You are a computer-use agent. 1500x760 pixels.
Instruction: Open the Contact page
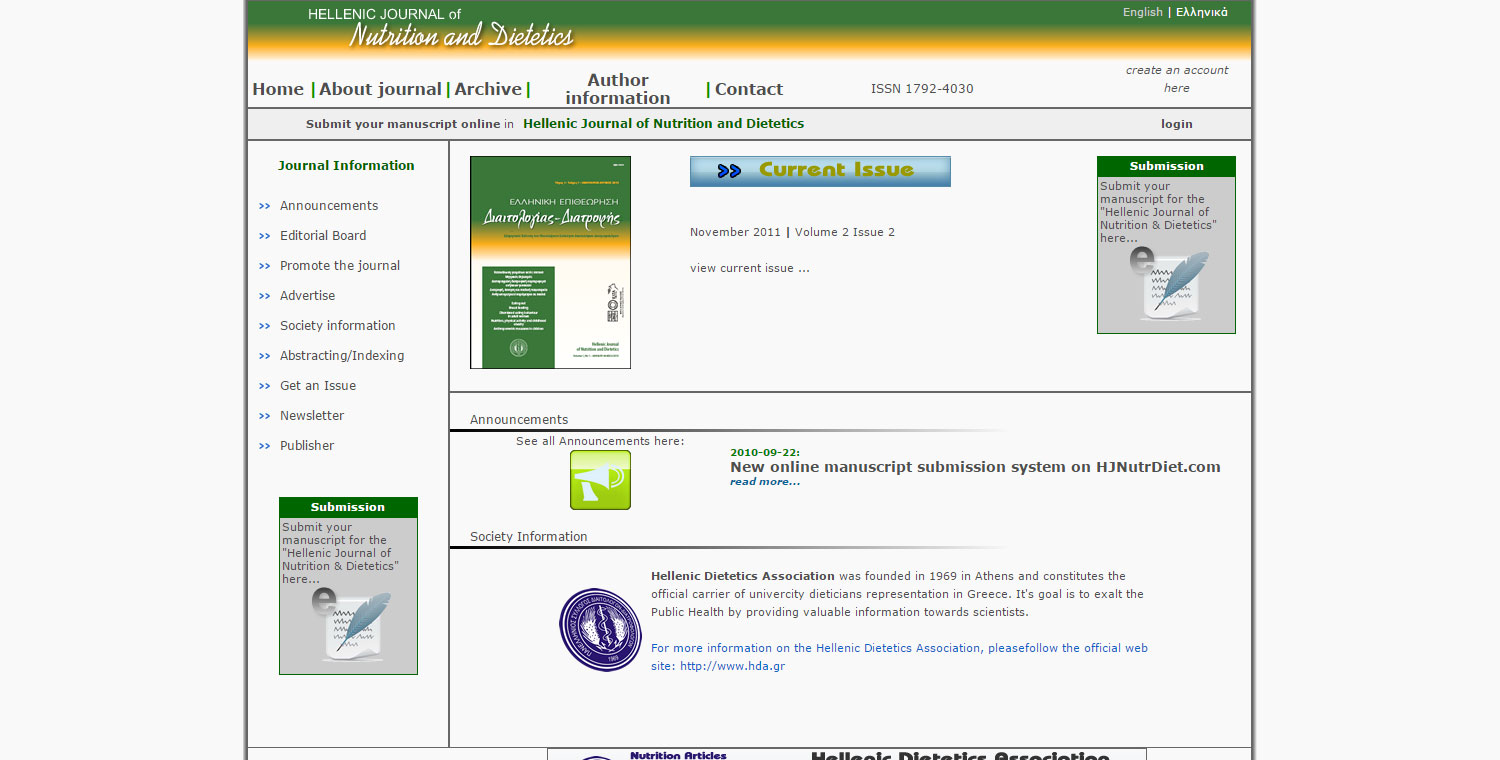(x=749, y=89)
